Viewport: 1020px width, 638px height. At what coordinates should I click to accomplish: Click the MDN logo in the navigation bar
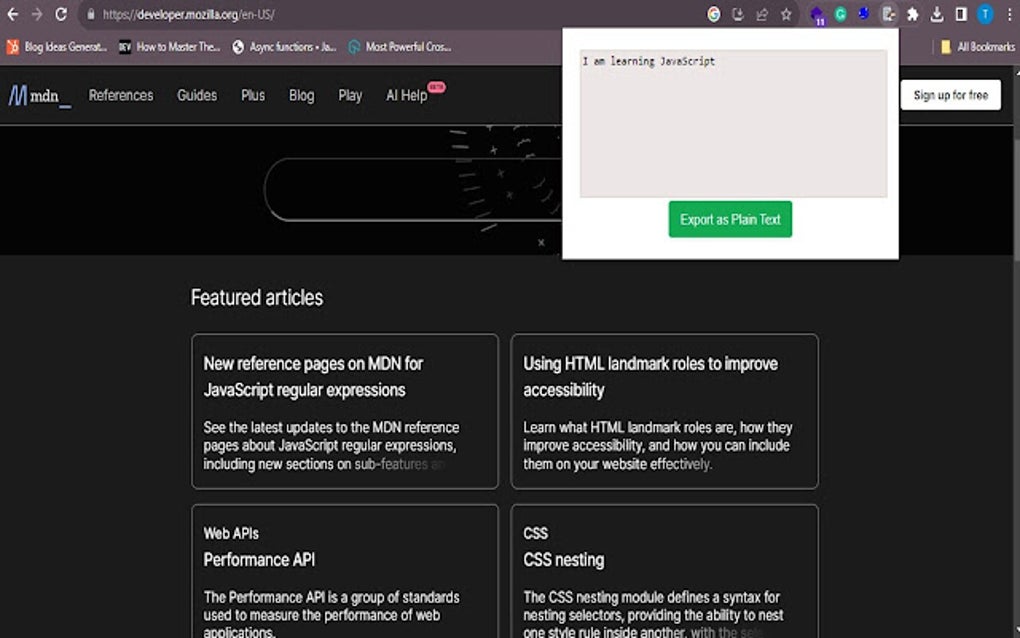coord(38,95)
